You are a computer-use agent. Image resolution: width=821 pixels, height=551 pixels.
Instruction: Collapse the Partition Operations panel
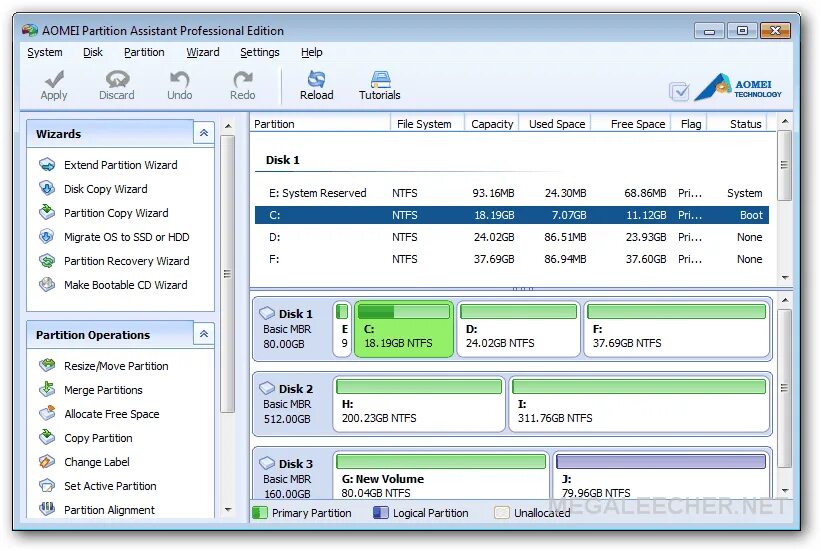(x=204, y=334)
